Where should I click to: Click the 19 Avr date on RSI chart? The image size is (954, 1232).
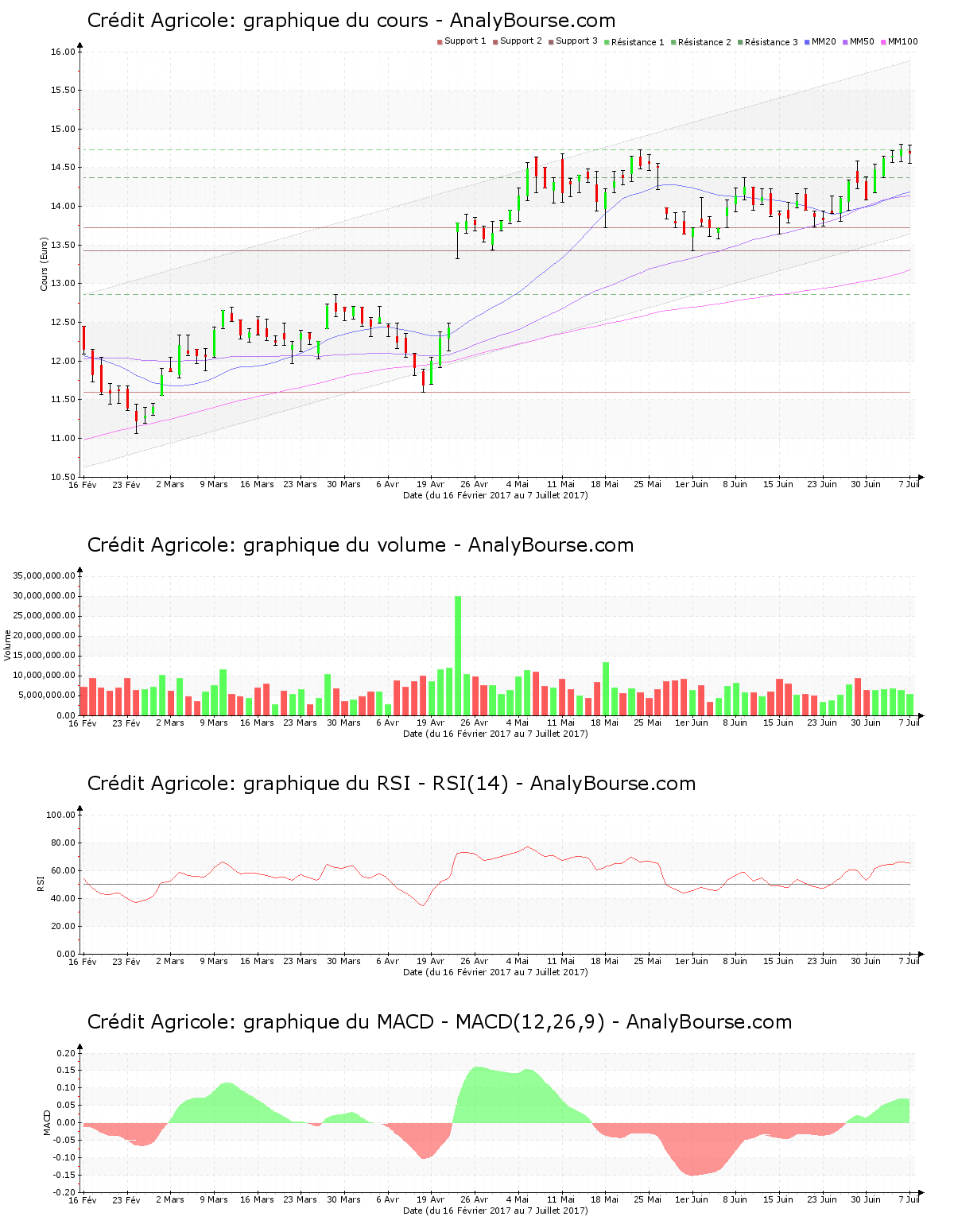431,961
